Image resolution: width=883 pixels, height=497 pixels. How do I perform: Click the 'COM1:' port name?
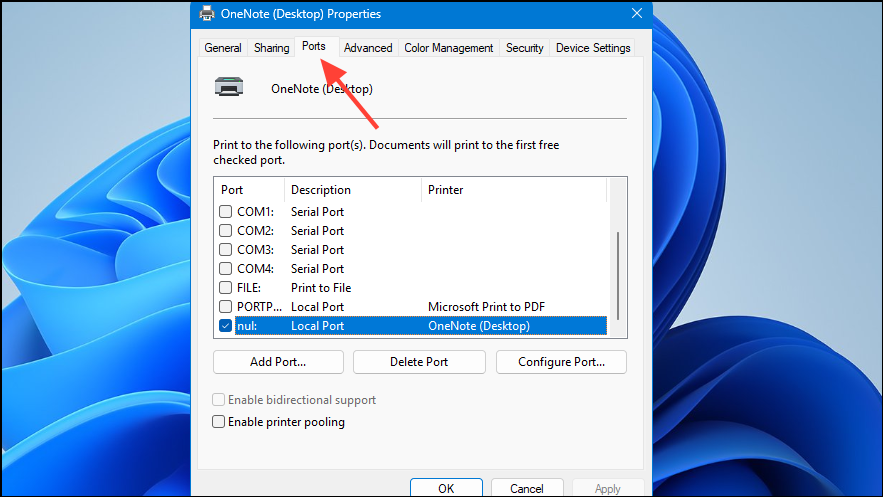tap(255, 212)
